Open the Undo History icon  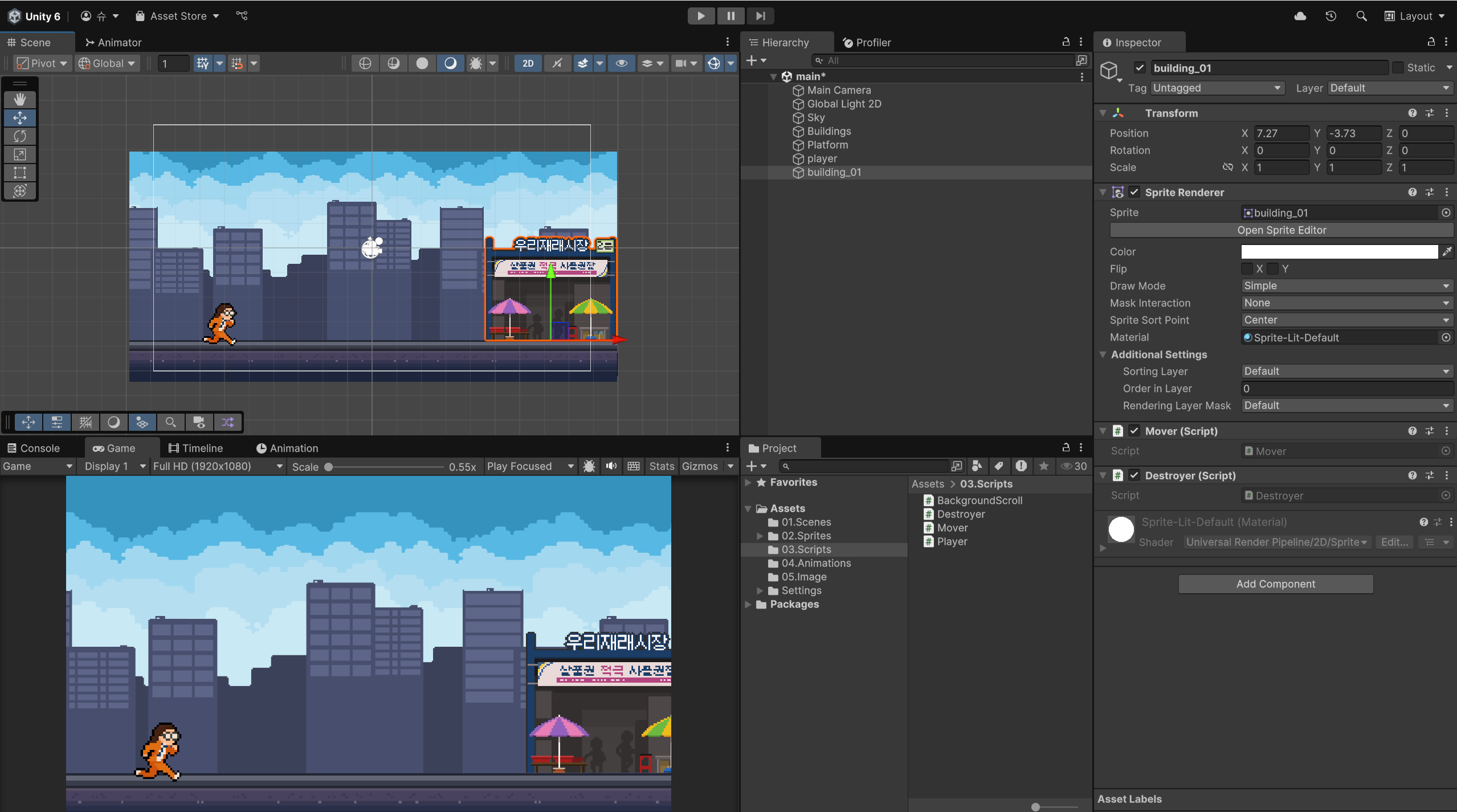pos(1331,16)
